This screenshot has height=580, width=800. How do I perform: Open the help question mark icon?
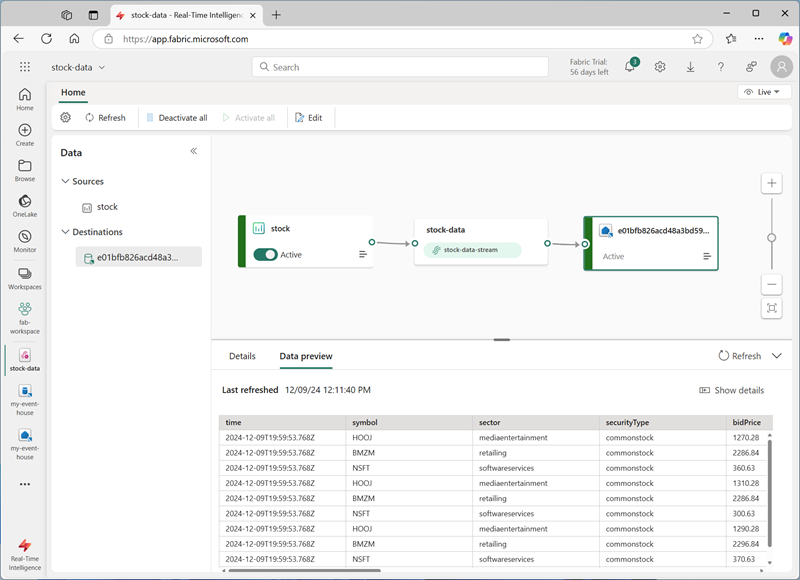tap(720, 67)
